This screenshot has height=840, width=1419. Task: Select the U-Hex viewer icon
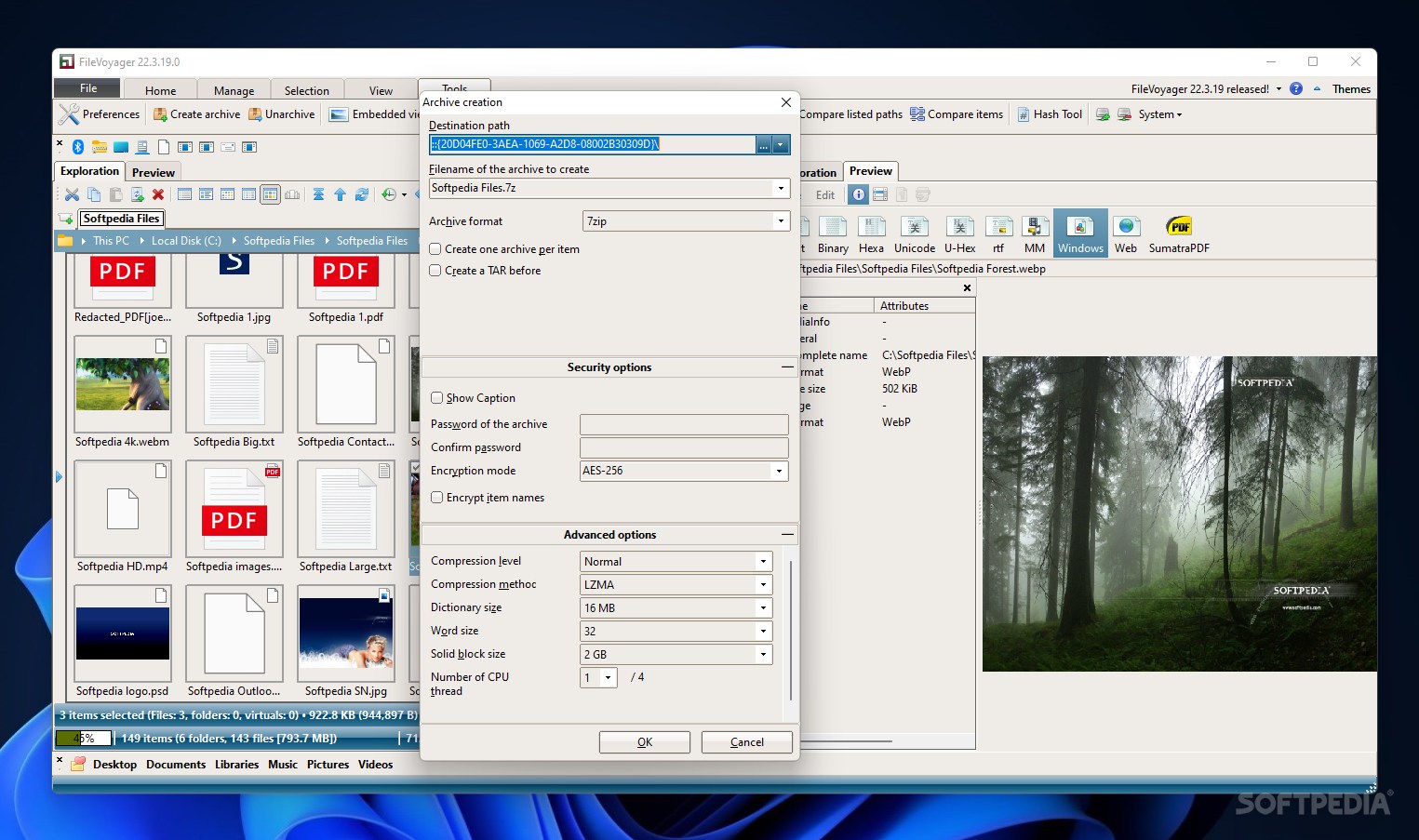[959, 233]
